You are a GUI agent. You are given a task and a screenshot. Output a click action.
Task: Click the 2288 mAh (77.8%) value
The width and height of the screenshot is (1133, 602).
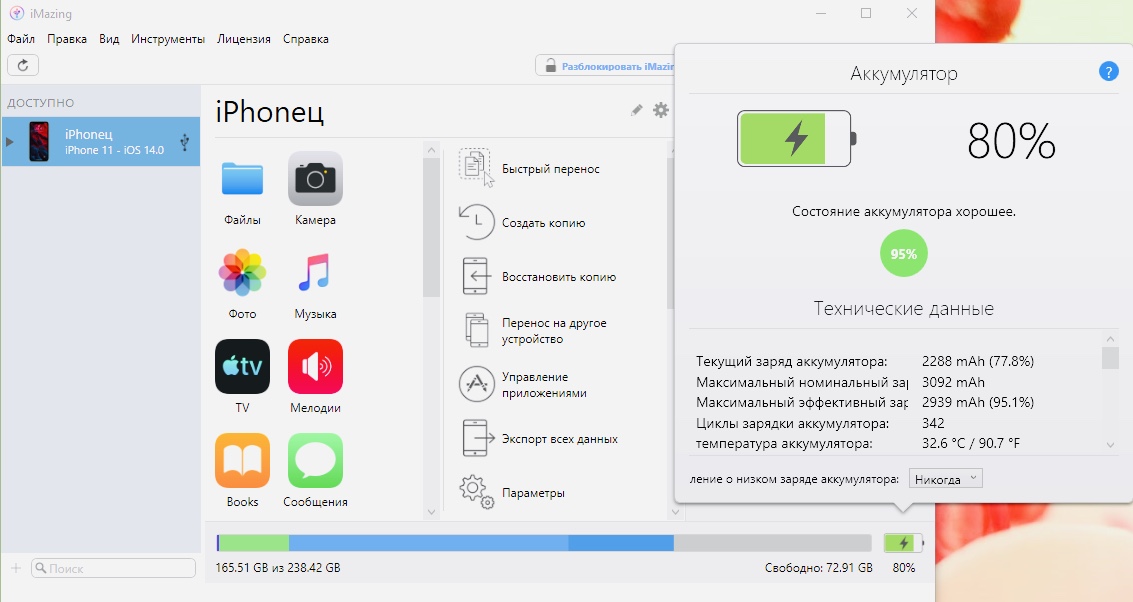(978, 361)
